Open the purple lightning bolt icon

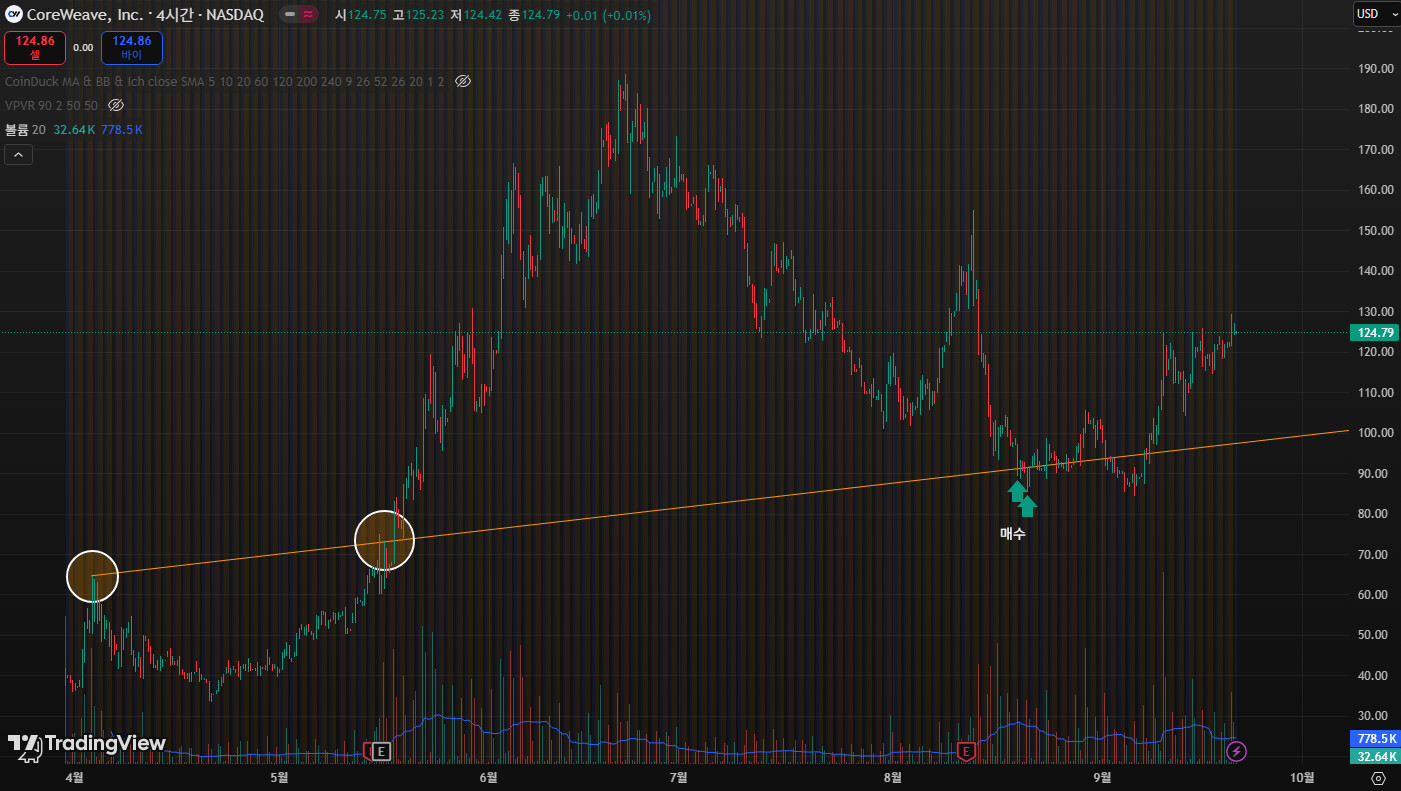(x=1237, y=751)
